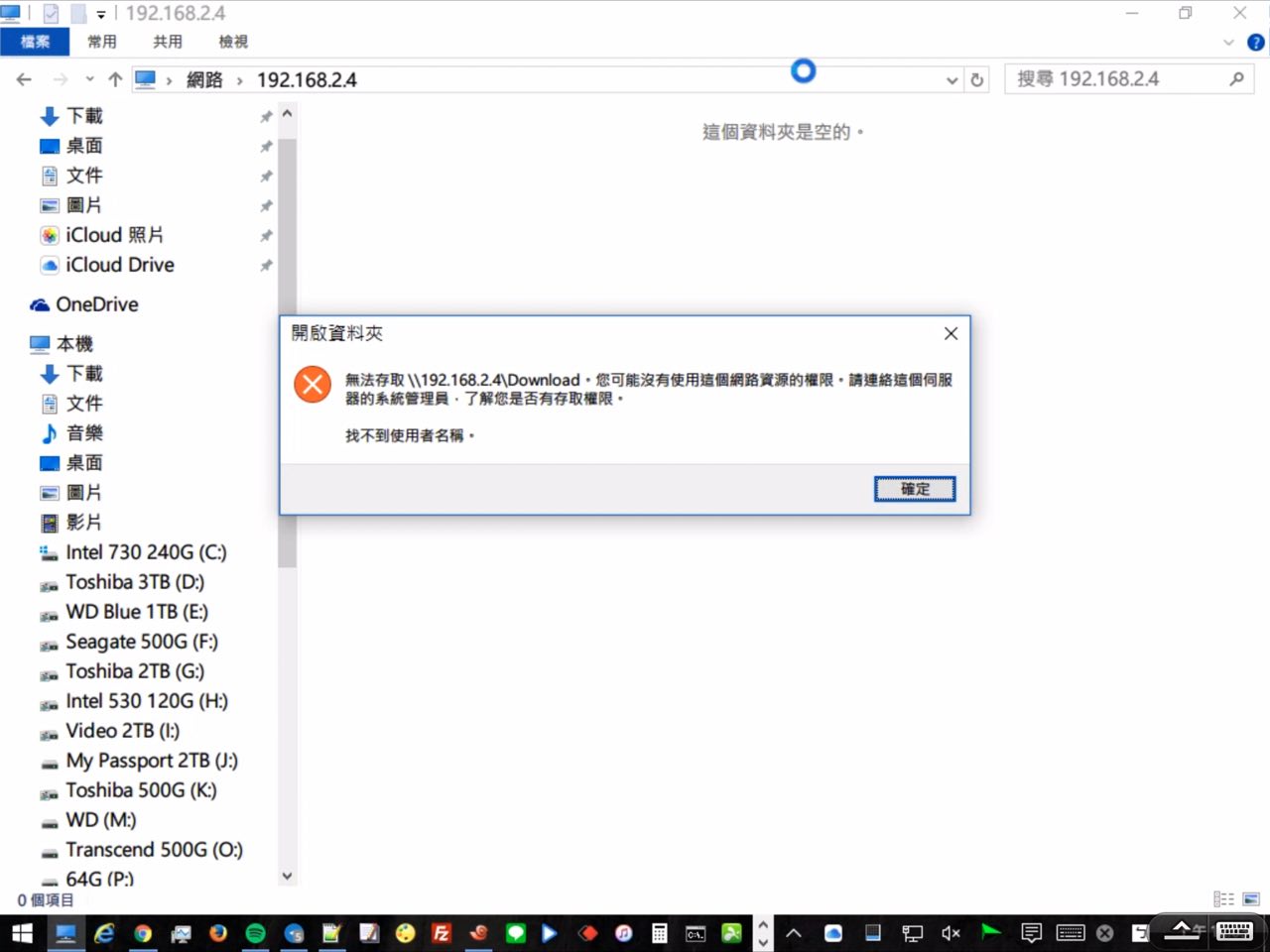Switch to the 常用 ribbon tab
The image size is (1270, 952).
101,42
